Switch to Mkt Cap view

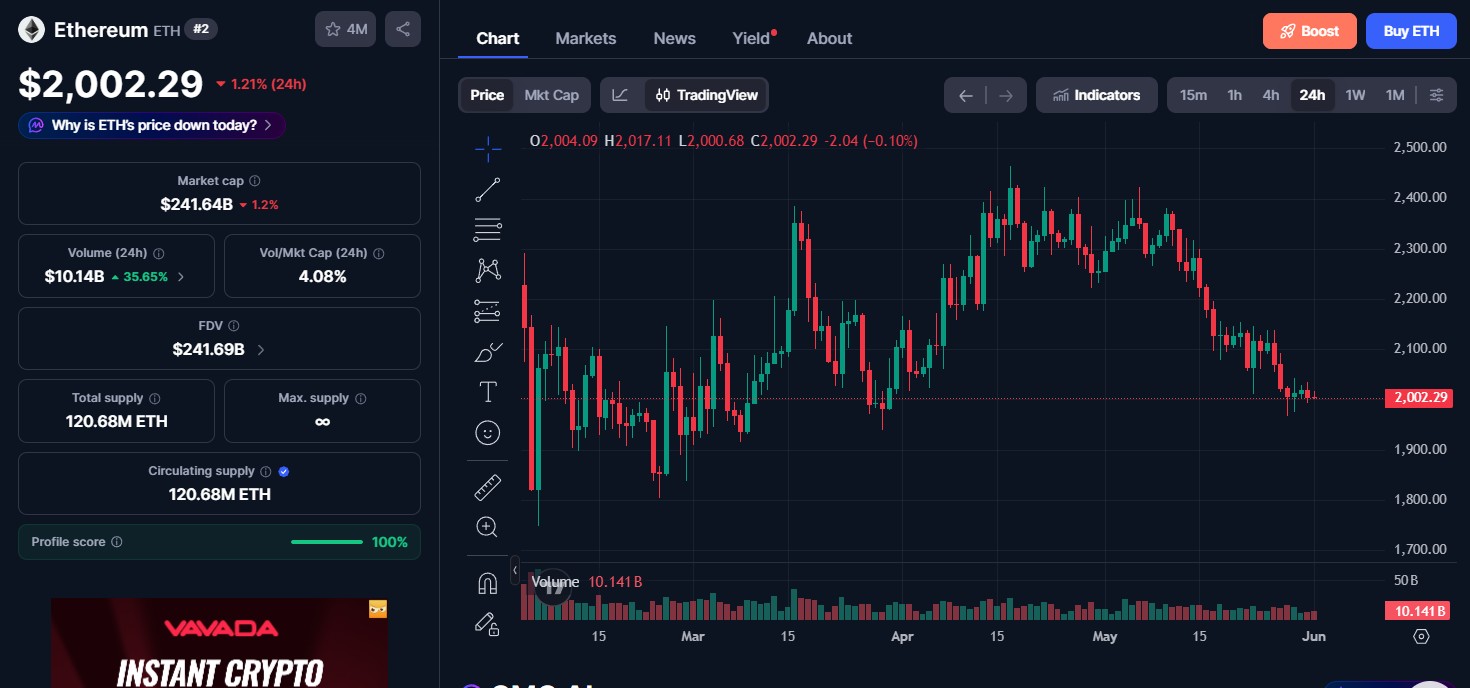(x=551, y=95)
